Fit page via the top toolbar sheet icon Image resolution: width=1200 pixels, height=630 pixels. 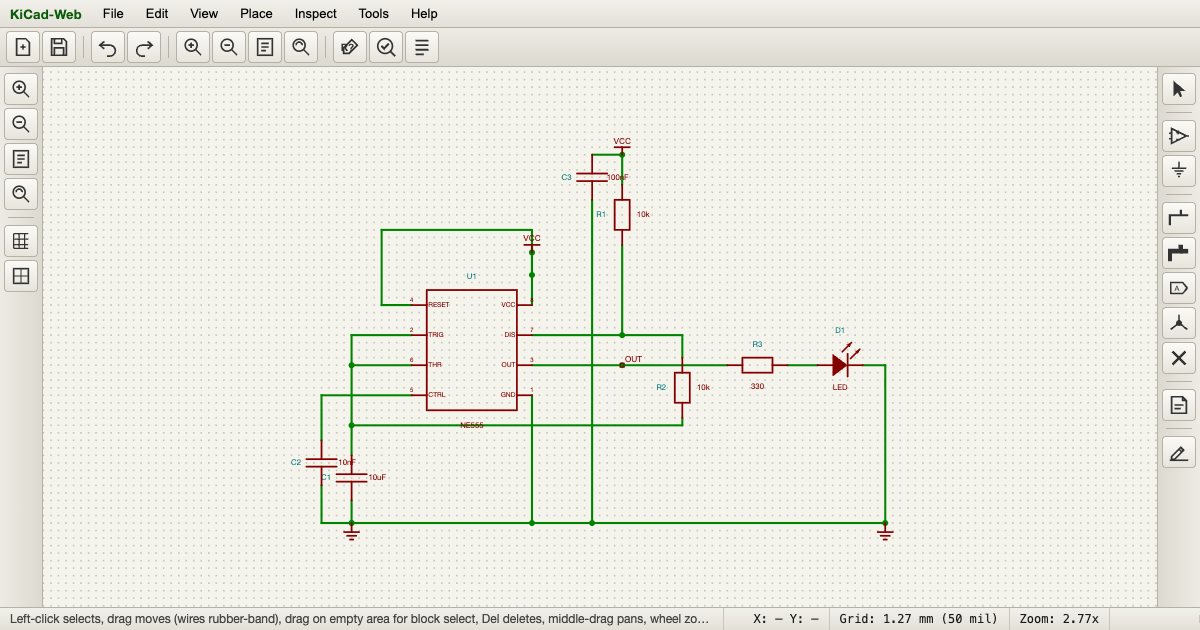(265, 47)
